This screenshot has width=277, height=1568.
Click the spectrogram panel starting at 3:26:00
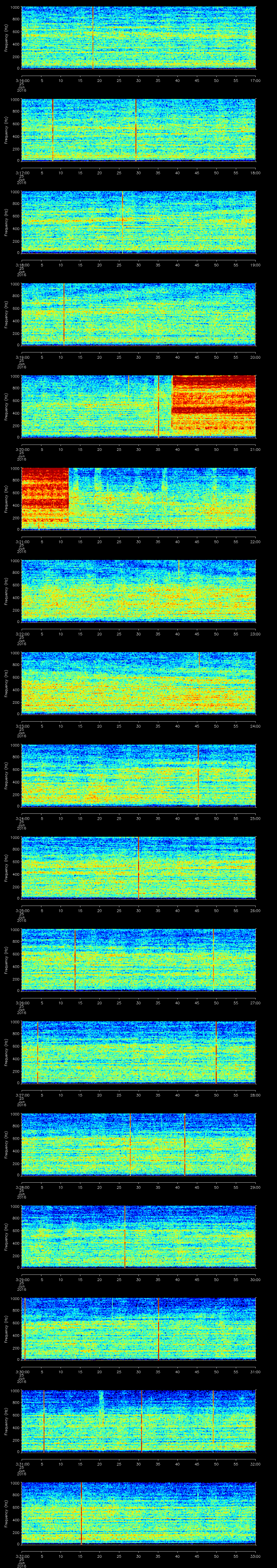139,960
